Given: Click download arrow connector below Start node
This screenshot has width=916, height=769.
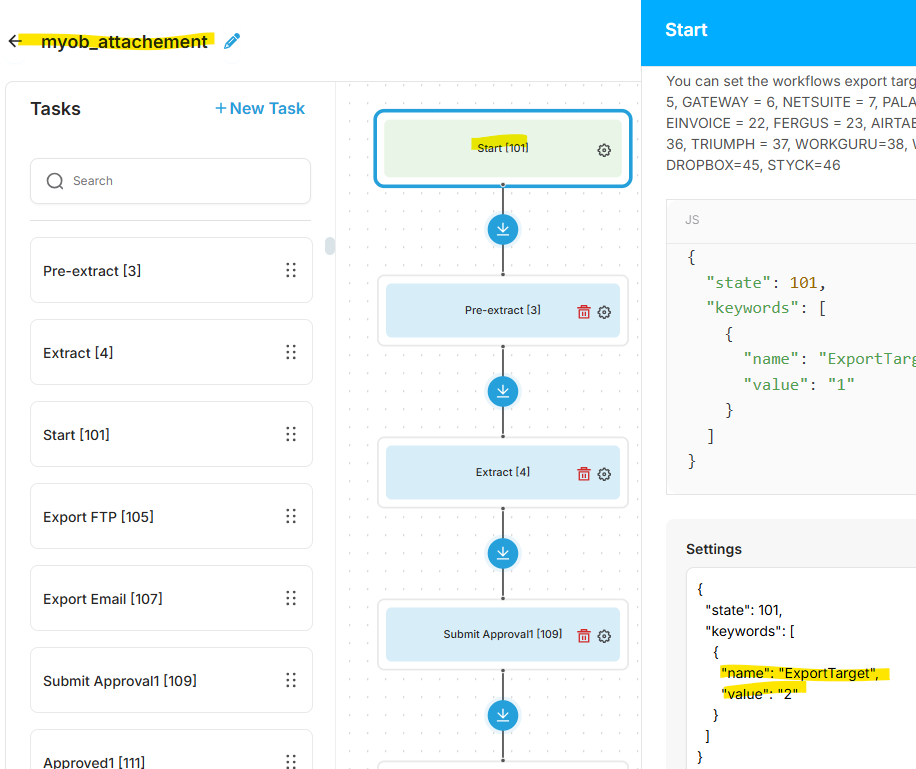Looking at the screenshot, I should [x=503, y=230].
